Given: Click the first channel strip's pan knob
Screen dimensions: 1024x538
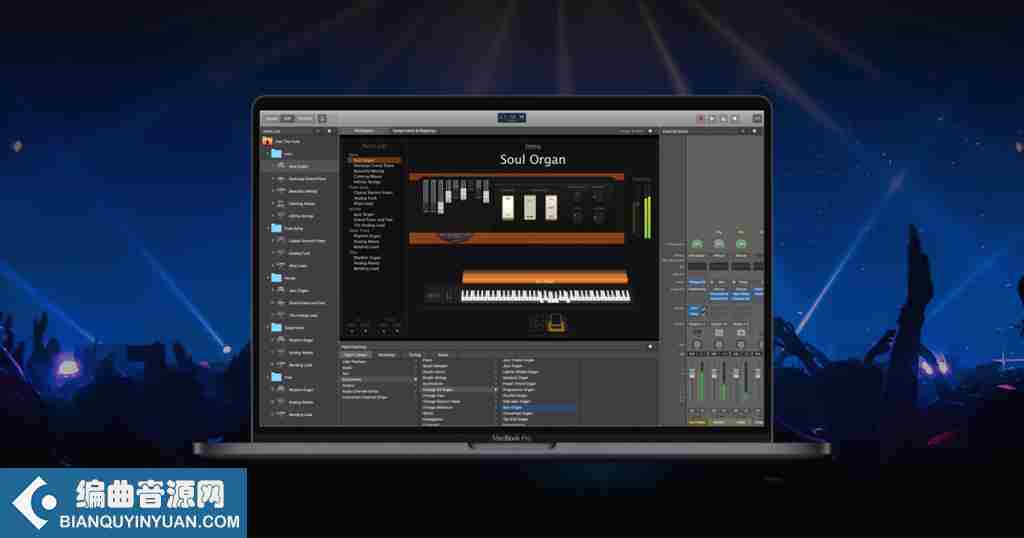Looking at the screenshot, I should coord(697,344).
